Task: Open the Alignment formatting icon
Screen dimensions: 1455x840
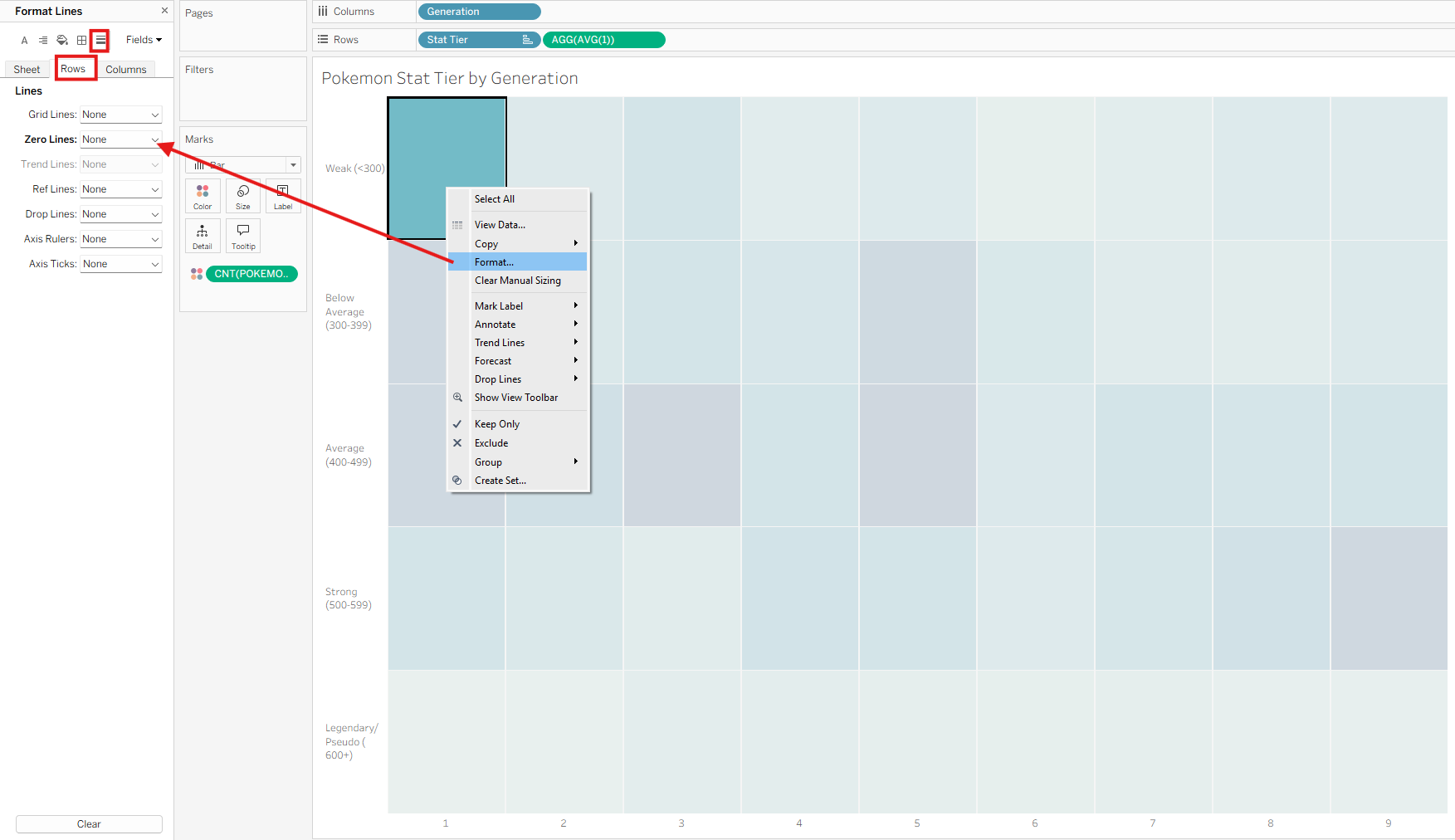Action: tap(43, 40)
